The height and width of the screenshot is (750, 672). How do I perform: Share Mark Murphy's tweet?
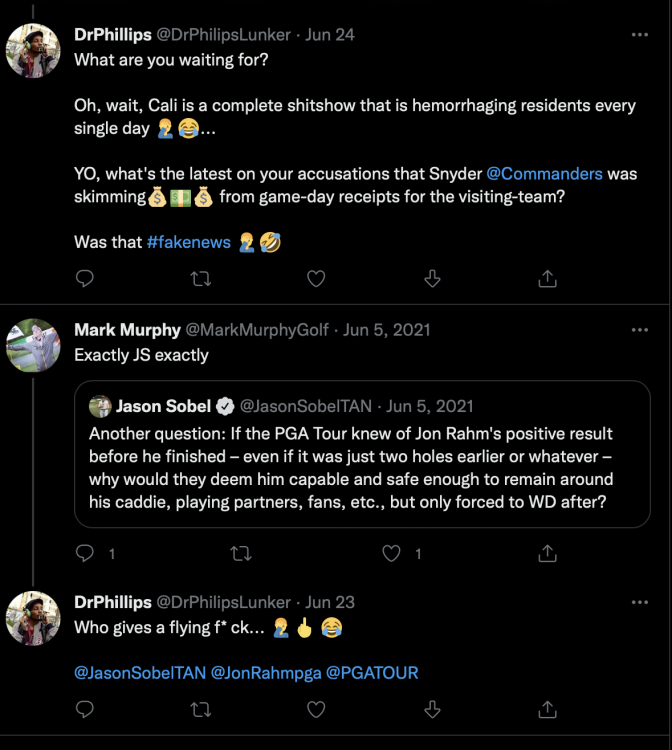click(x=548, y=553)
